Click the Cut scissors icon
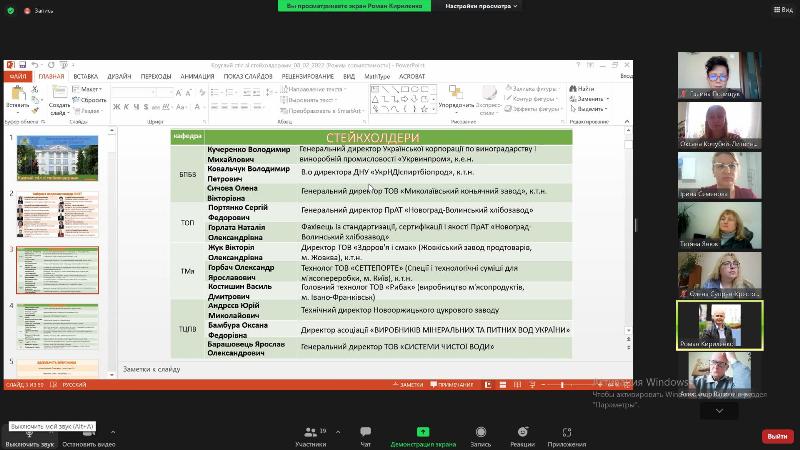Image resolution: width=800 pixels, height=450 pixels. pyautogui.click(x=35, y=89)
